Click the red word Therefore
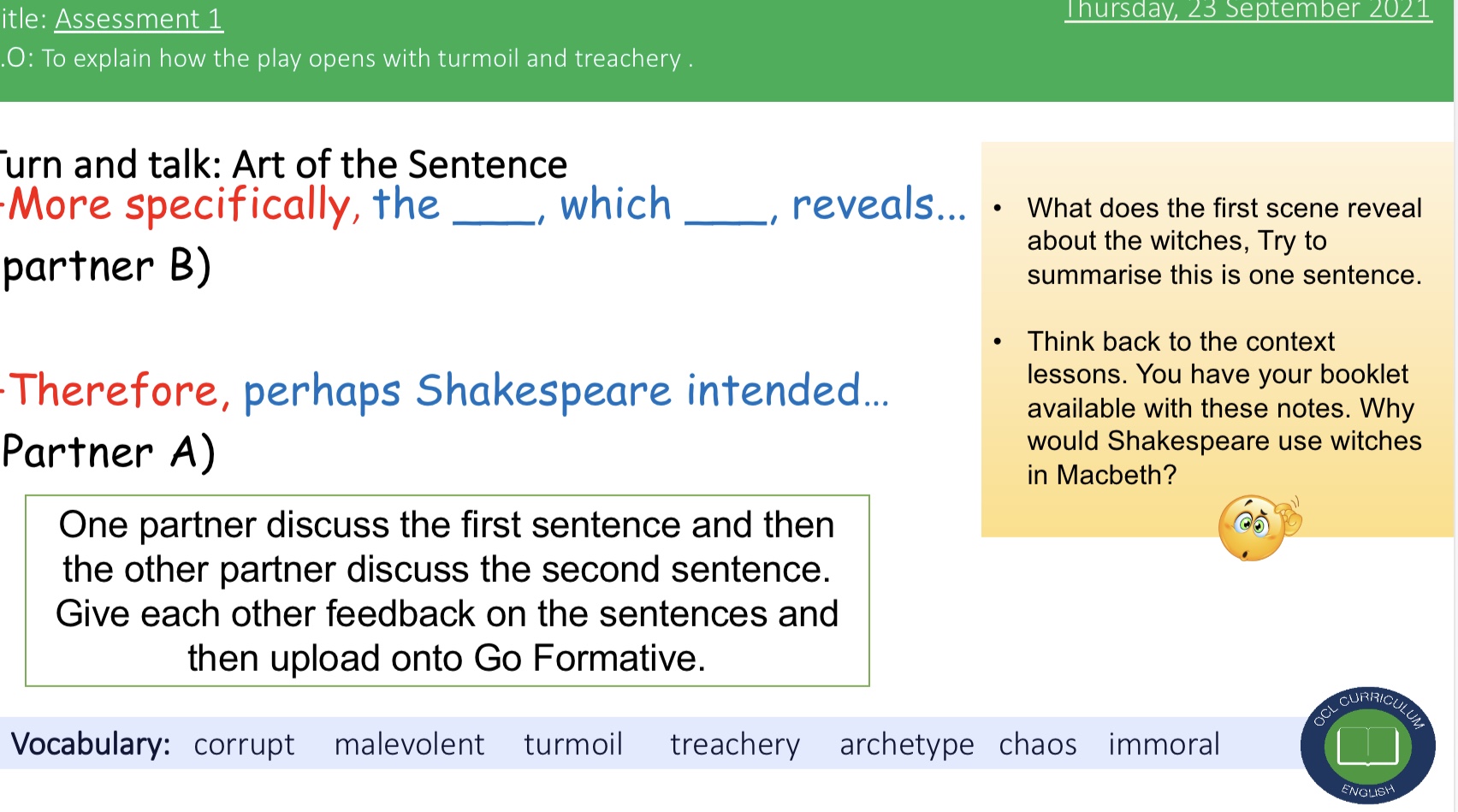The width and height of the screenshot is (1458, 812). click(120, 391)
